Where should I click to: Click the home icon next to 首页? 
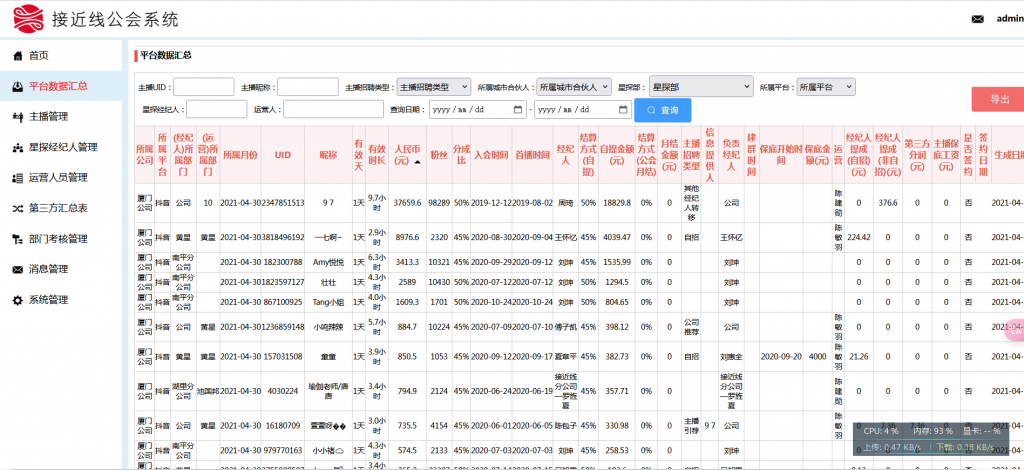(18, 56)
